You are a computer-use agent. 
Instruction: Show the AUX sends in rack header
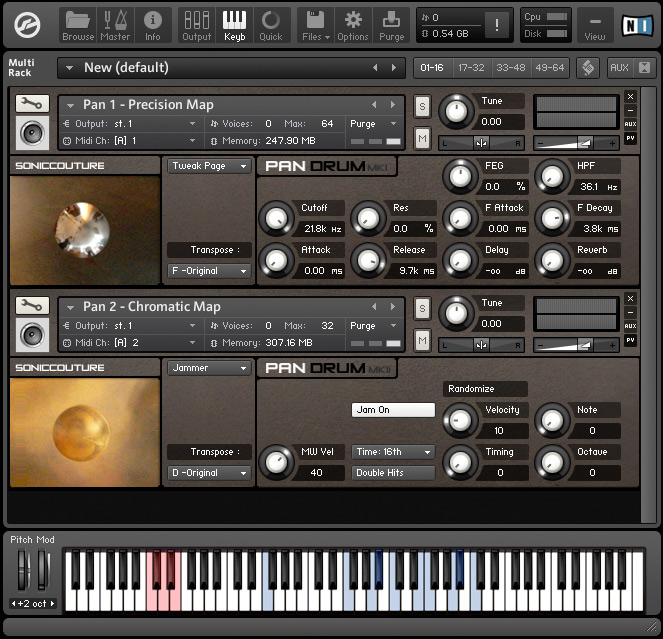(x=619, y=68)
